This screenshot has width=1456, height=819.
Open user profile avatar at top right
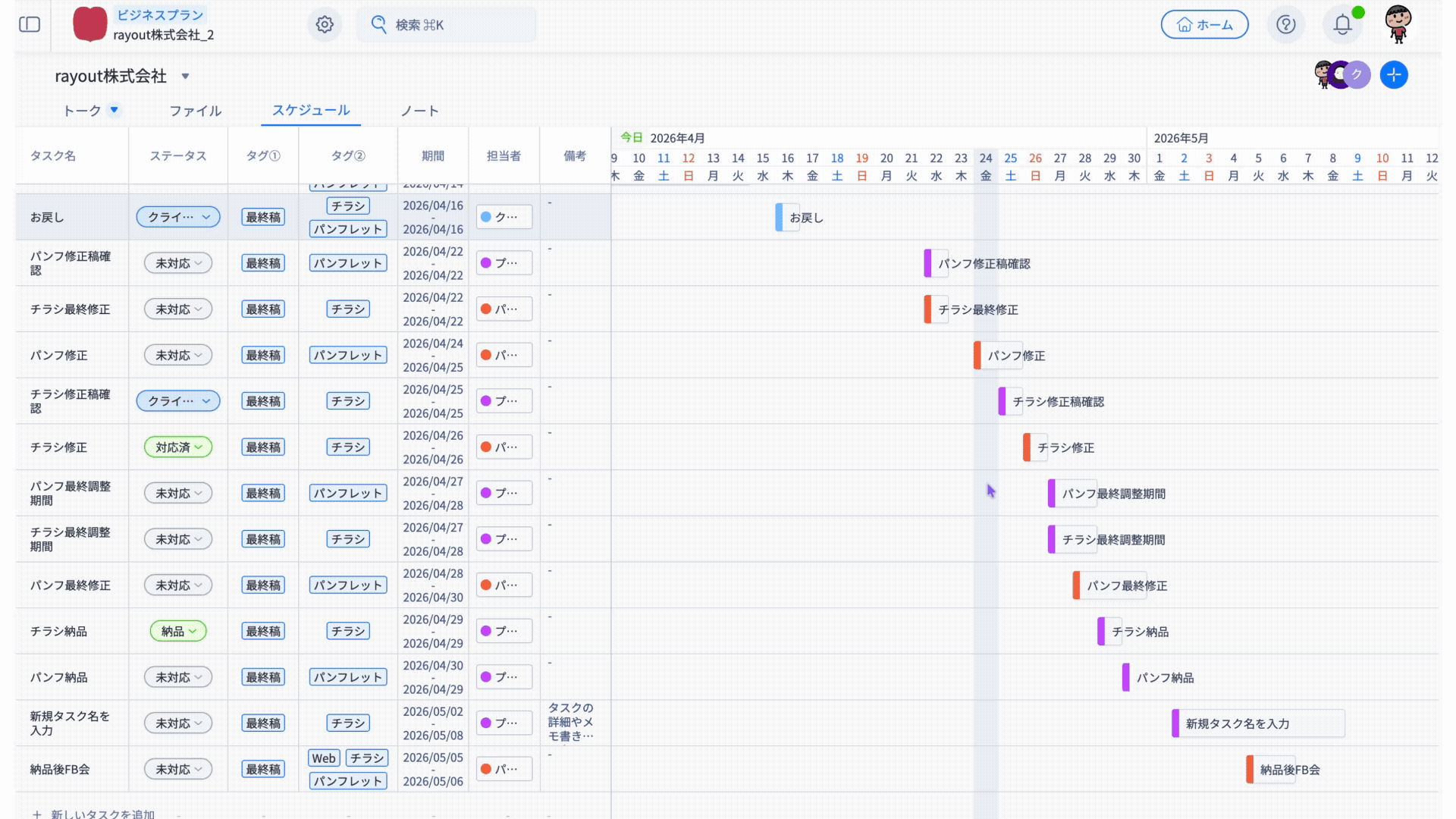[1398, 24]
